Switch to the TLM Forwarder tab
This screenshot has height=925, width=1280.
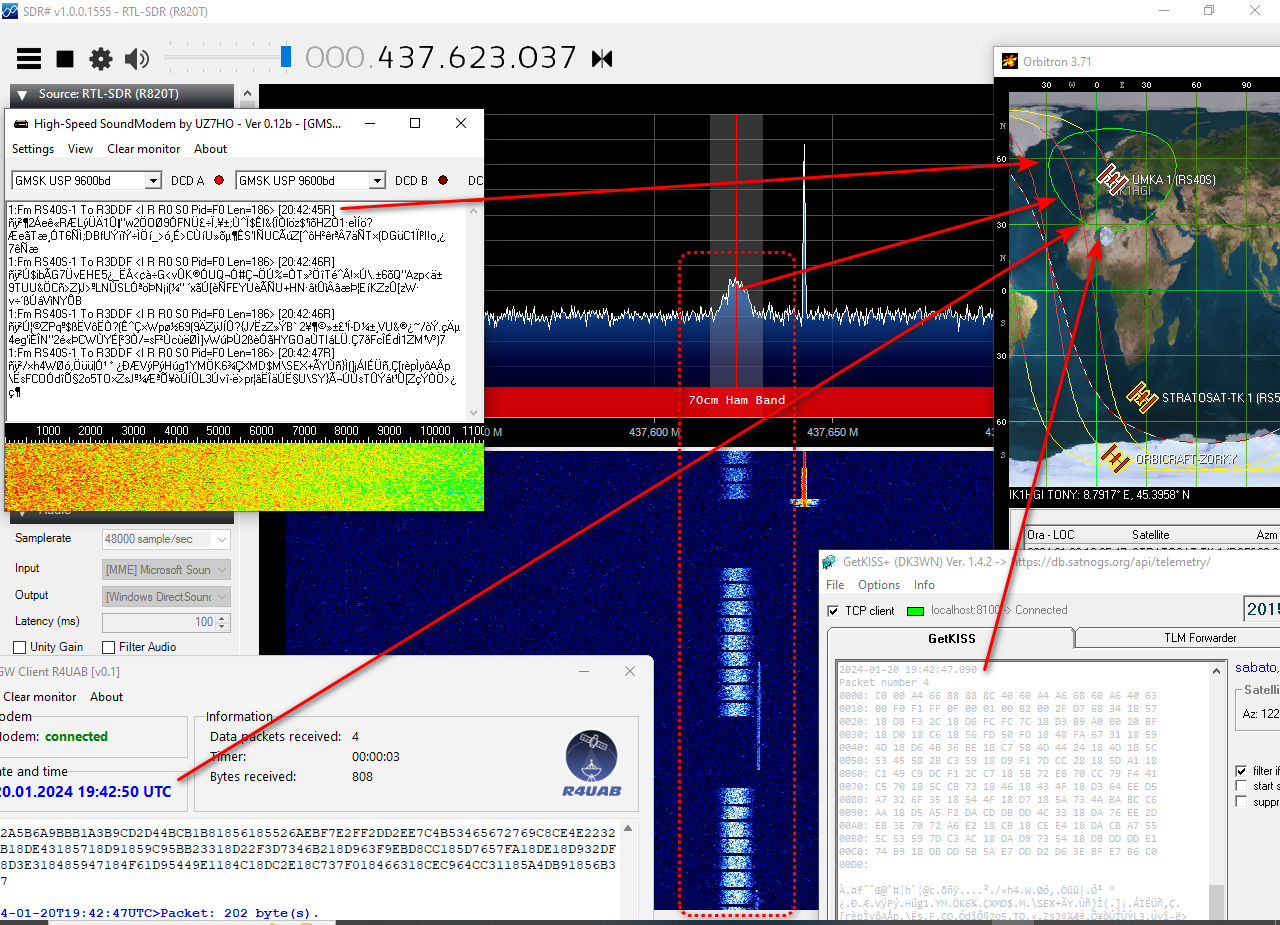point(1199,638)
